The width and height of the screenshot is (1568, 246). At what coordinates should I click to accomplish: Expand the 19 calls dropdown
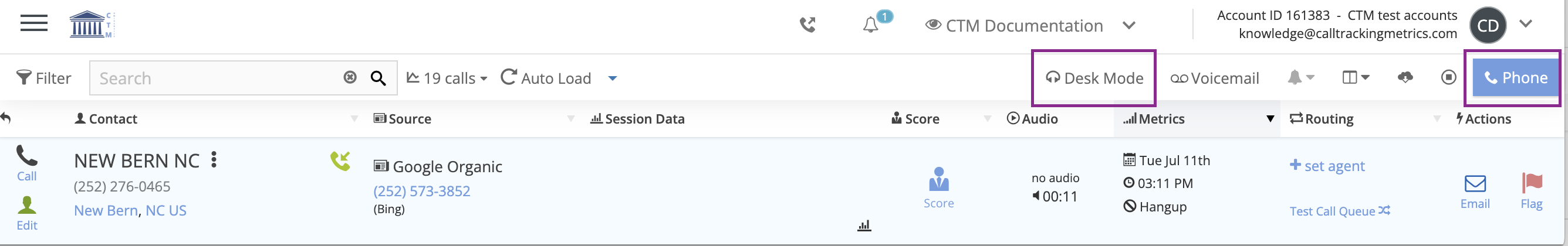pyautogui.click(x=447, y=78)
